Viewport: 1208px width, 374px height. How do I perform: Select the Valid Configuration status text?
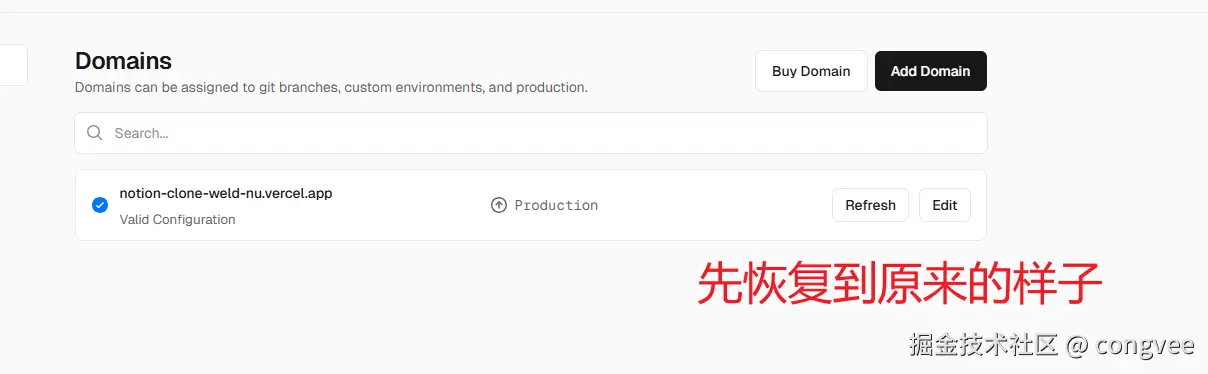(178, 219)
